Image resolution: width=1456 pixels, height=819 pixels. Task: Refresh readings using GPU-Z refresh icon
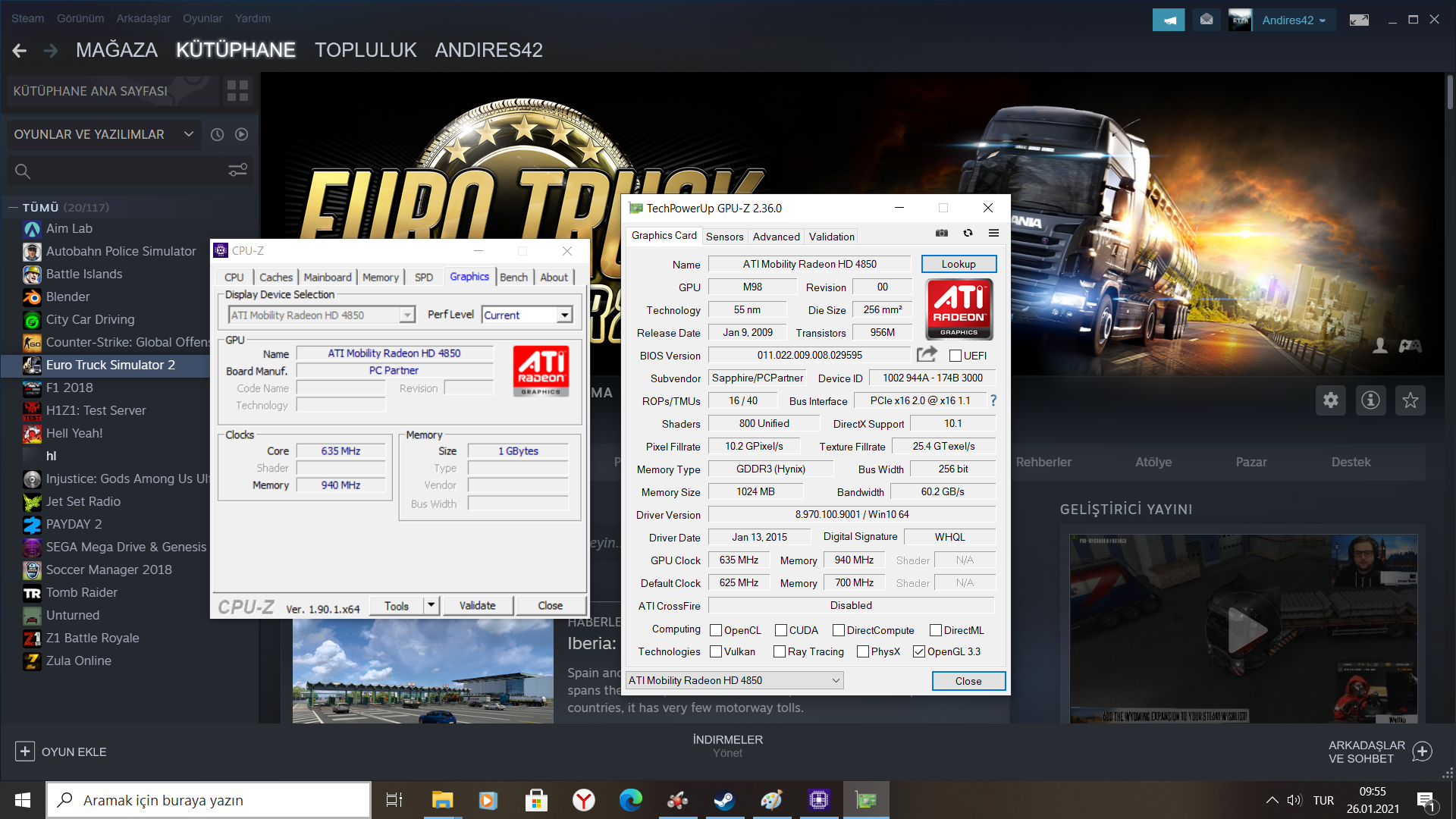(968, 234)
